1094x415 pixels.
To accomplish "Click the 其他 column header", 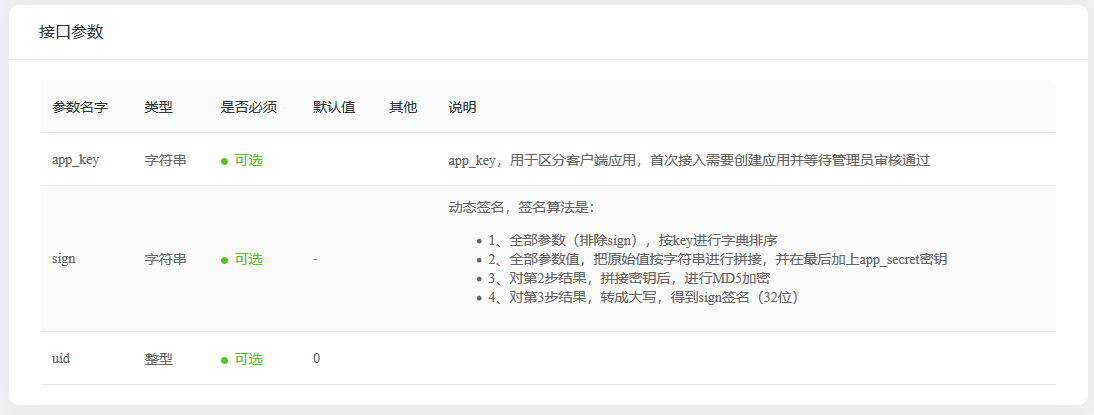I will [402, 107].
